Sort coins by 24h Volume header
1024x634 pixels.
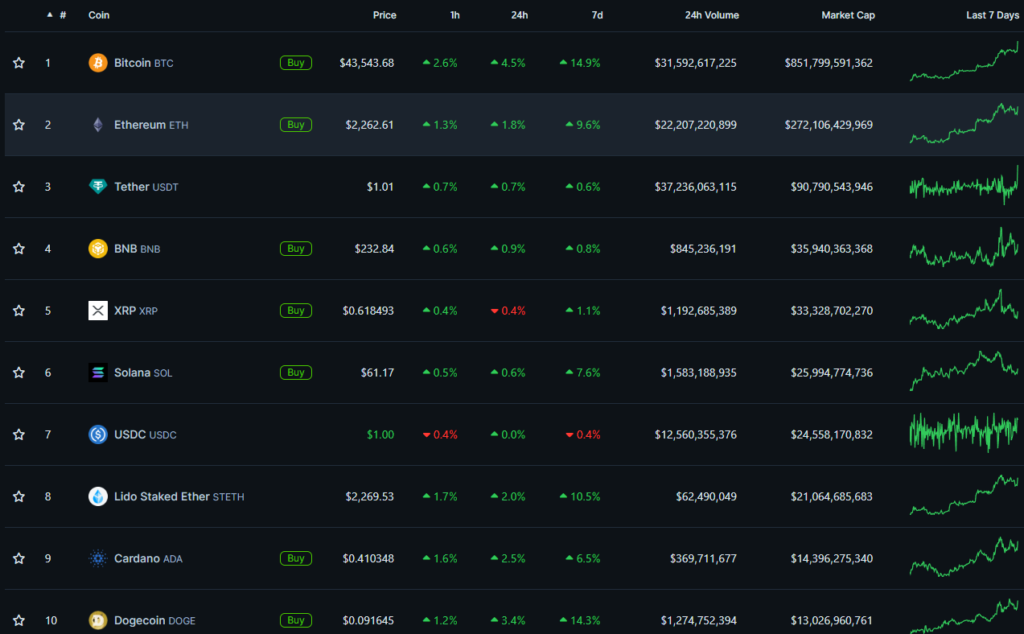(712, 15)
